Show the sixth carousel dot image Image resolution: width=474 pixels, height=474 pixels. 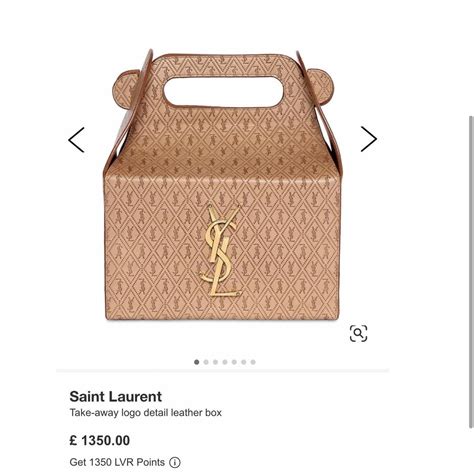(x=244, y=362)
